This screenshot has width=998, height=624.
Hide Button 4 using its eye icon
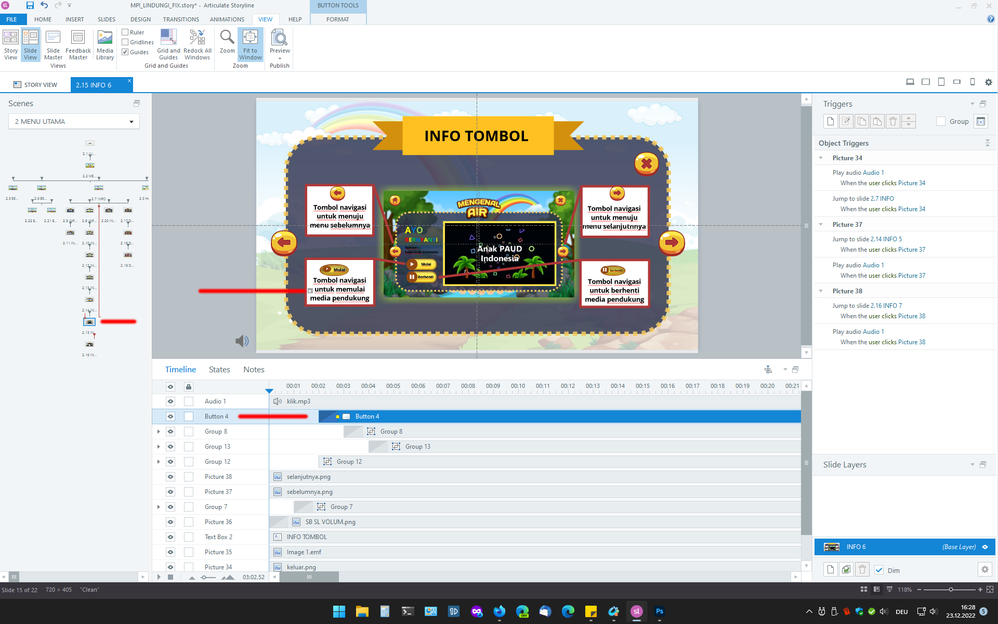click(x=170, y=416)
